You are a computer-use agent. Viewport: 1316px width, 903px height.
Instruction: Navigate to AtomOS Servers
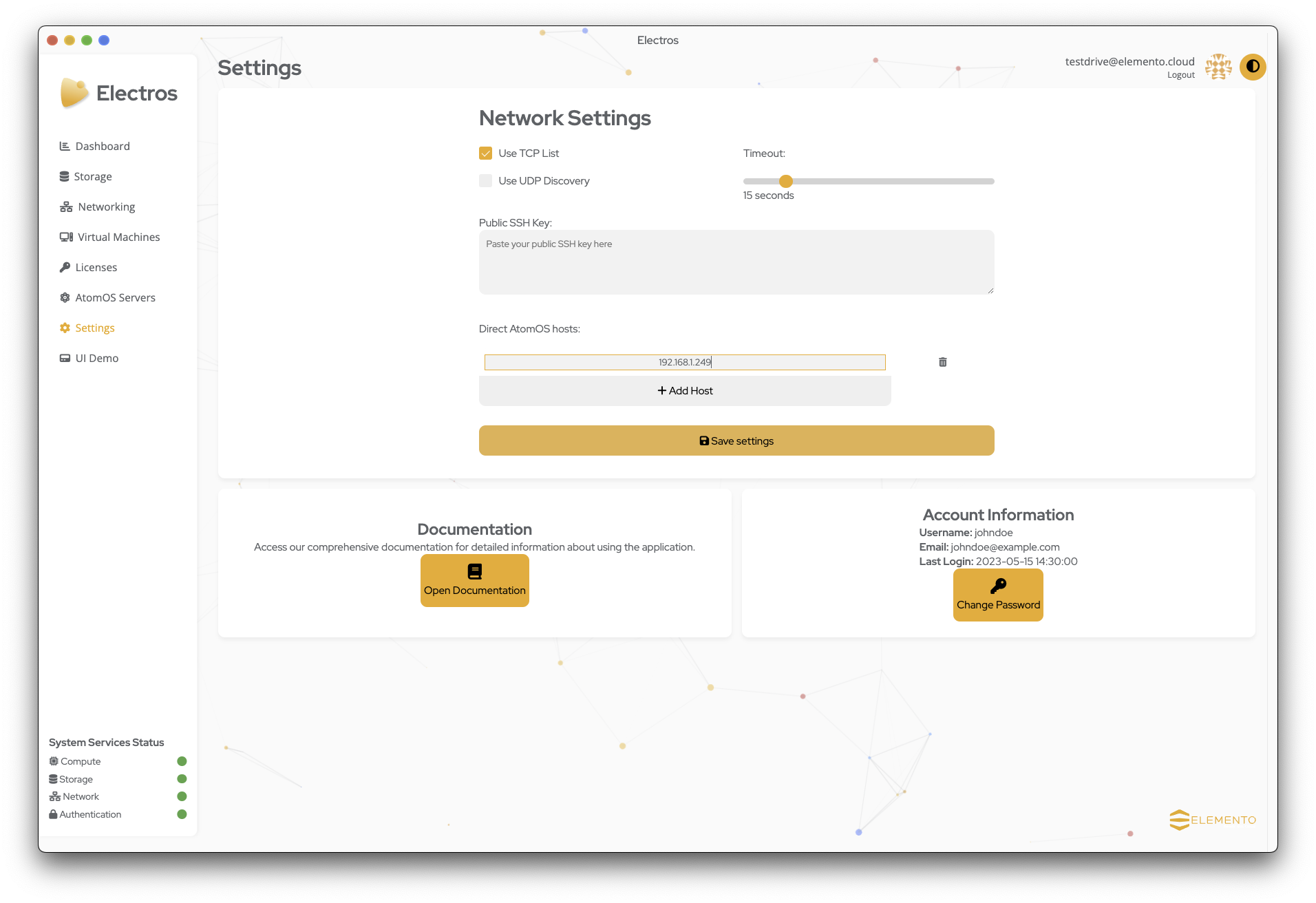[107, 297]
